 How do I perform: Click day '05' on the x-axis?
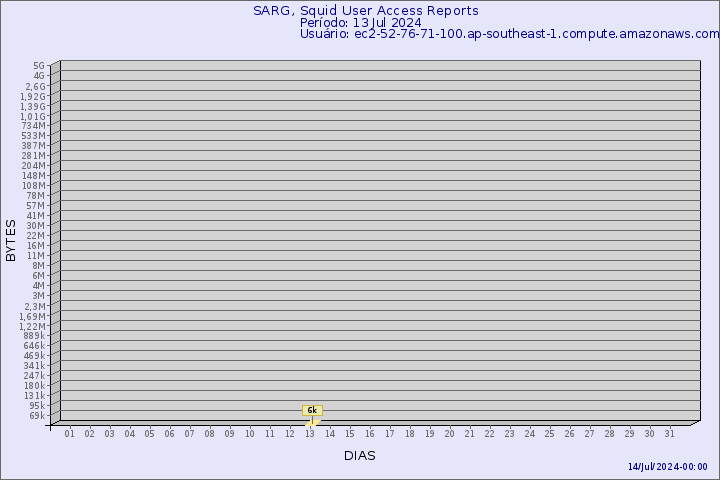pos(149,434)
